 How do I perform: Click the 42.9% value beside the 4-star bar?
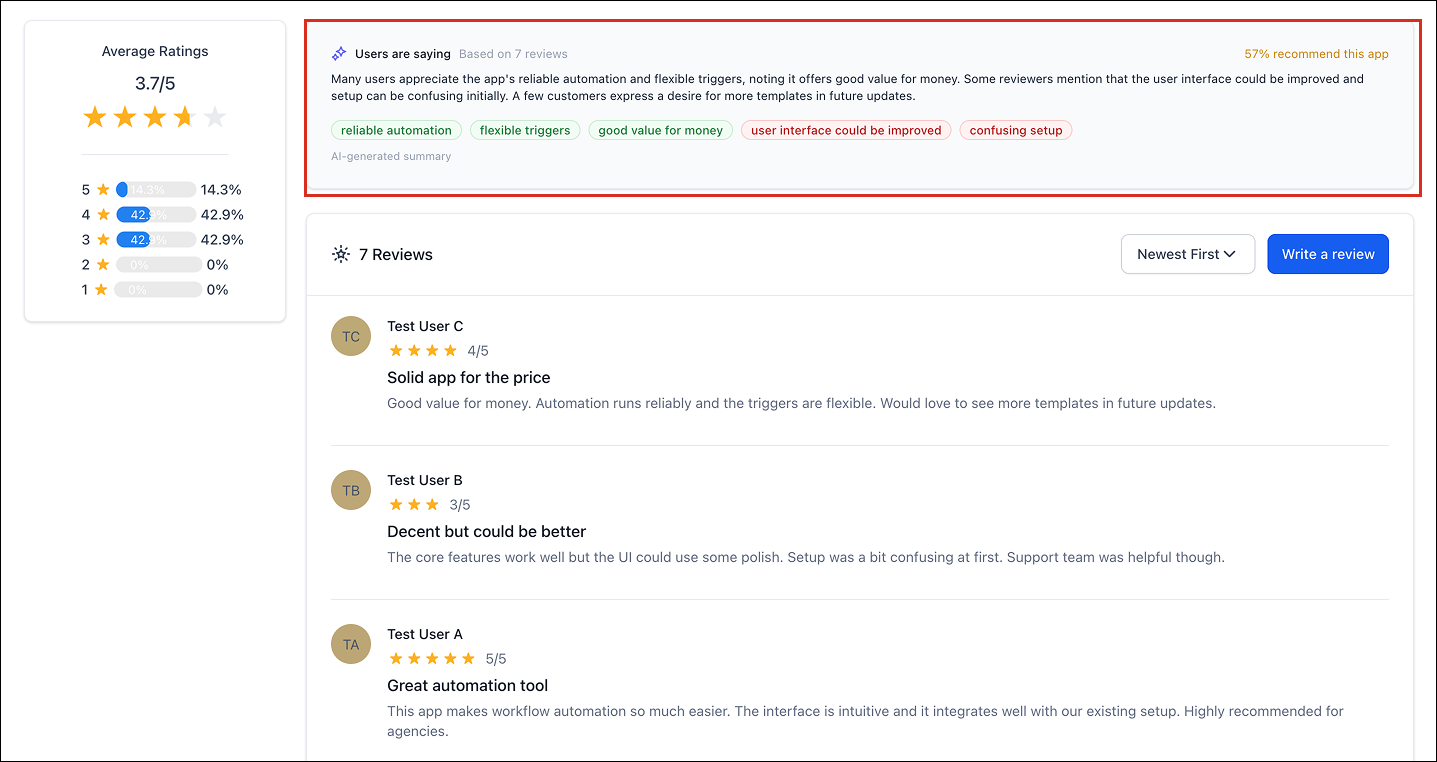[222, 214]
